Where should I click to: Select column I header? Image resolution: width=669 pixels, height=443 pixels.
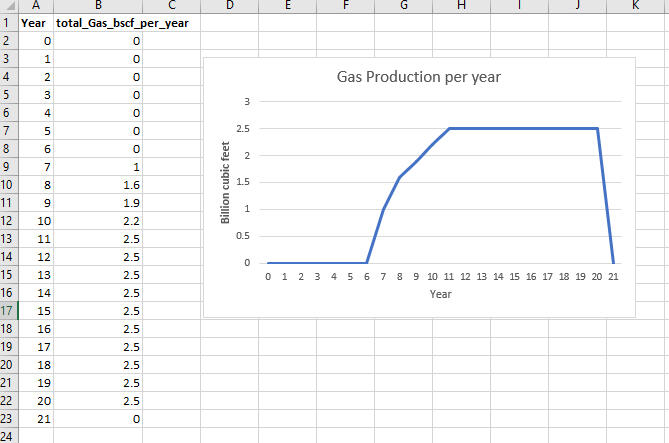tap(520, 6)
